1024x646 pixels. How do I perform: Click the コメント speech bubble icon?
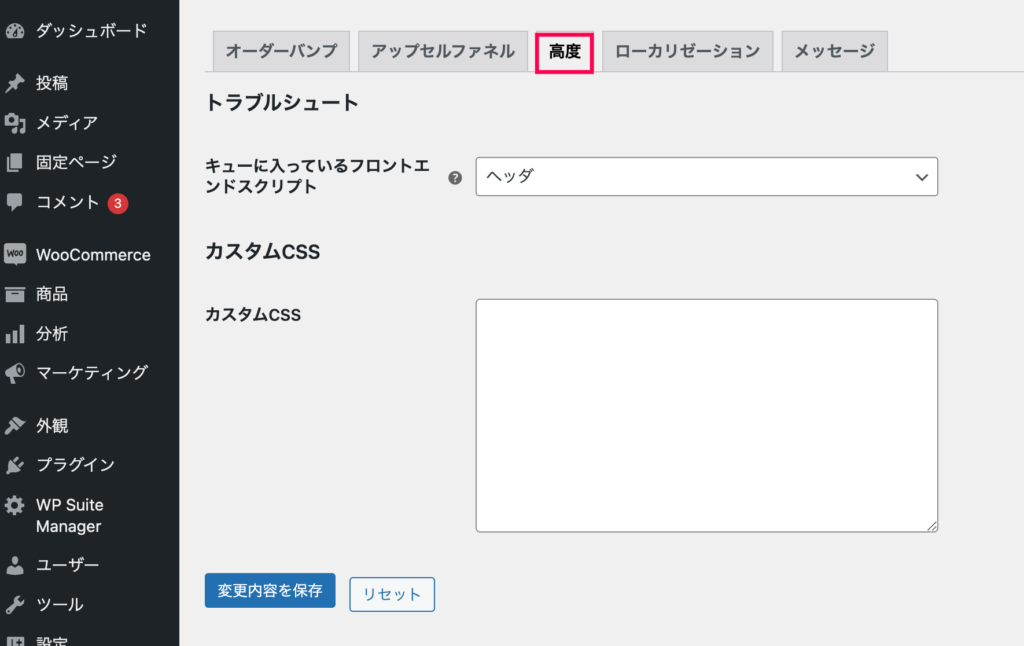14,202
